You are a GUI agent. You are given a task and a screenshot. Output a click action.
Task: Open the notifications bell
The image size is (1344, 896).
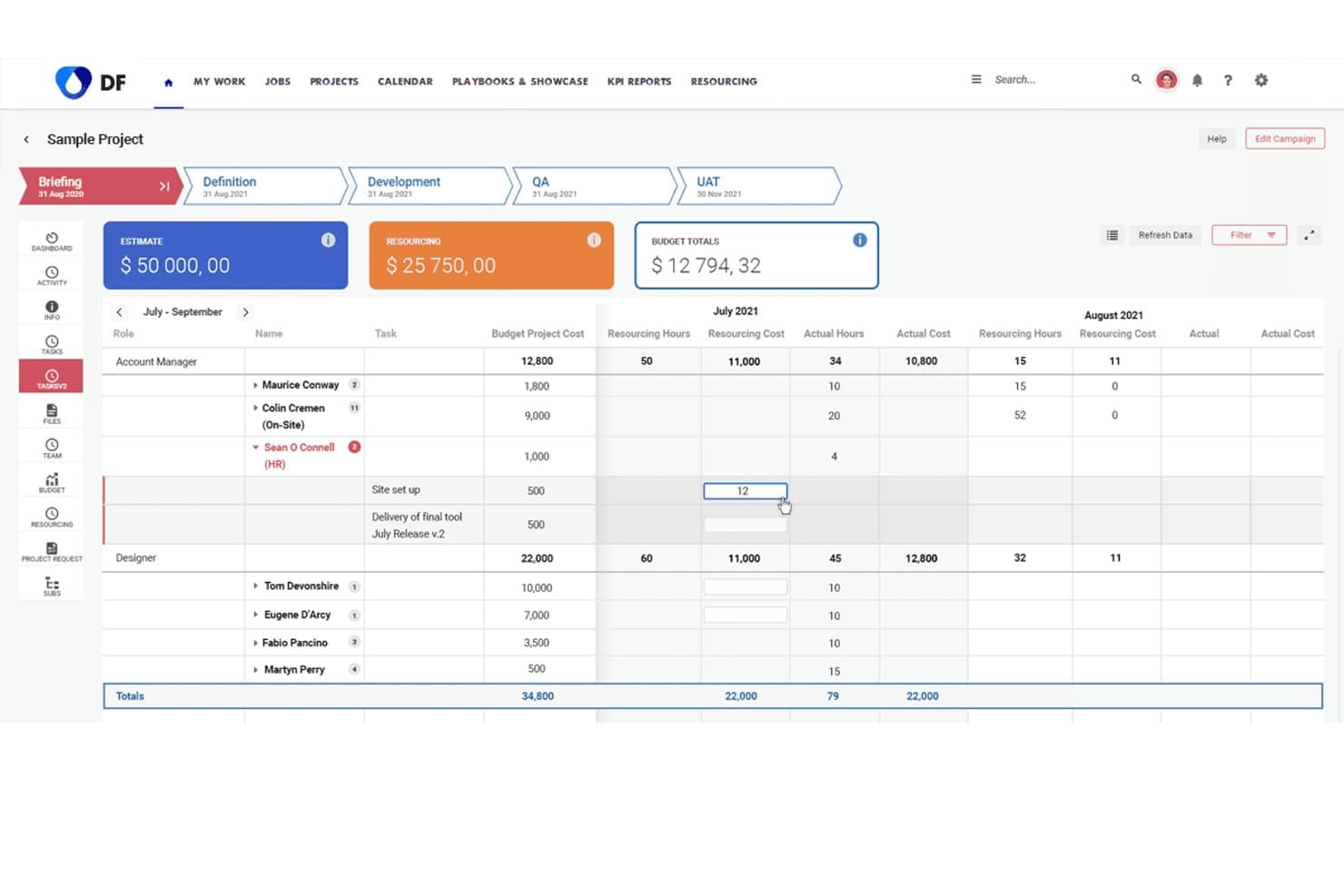point(1197,80)
